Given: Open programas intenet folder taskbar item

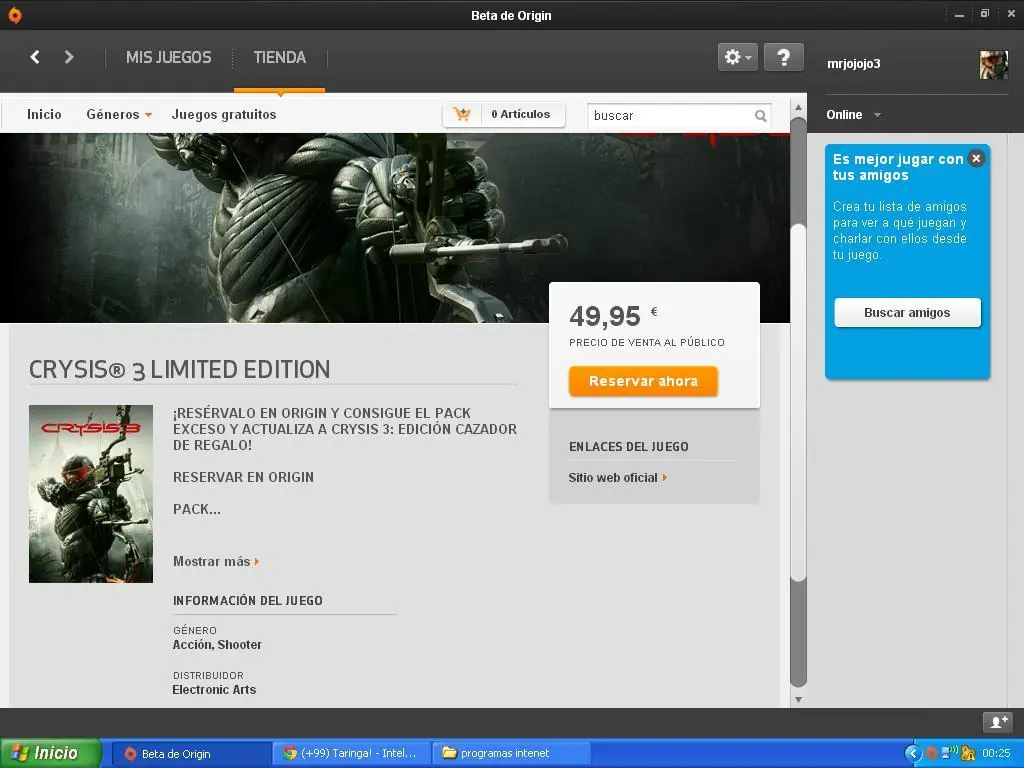Looking at the screenshot, I should point(511,754).
